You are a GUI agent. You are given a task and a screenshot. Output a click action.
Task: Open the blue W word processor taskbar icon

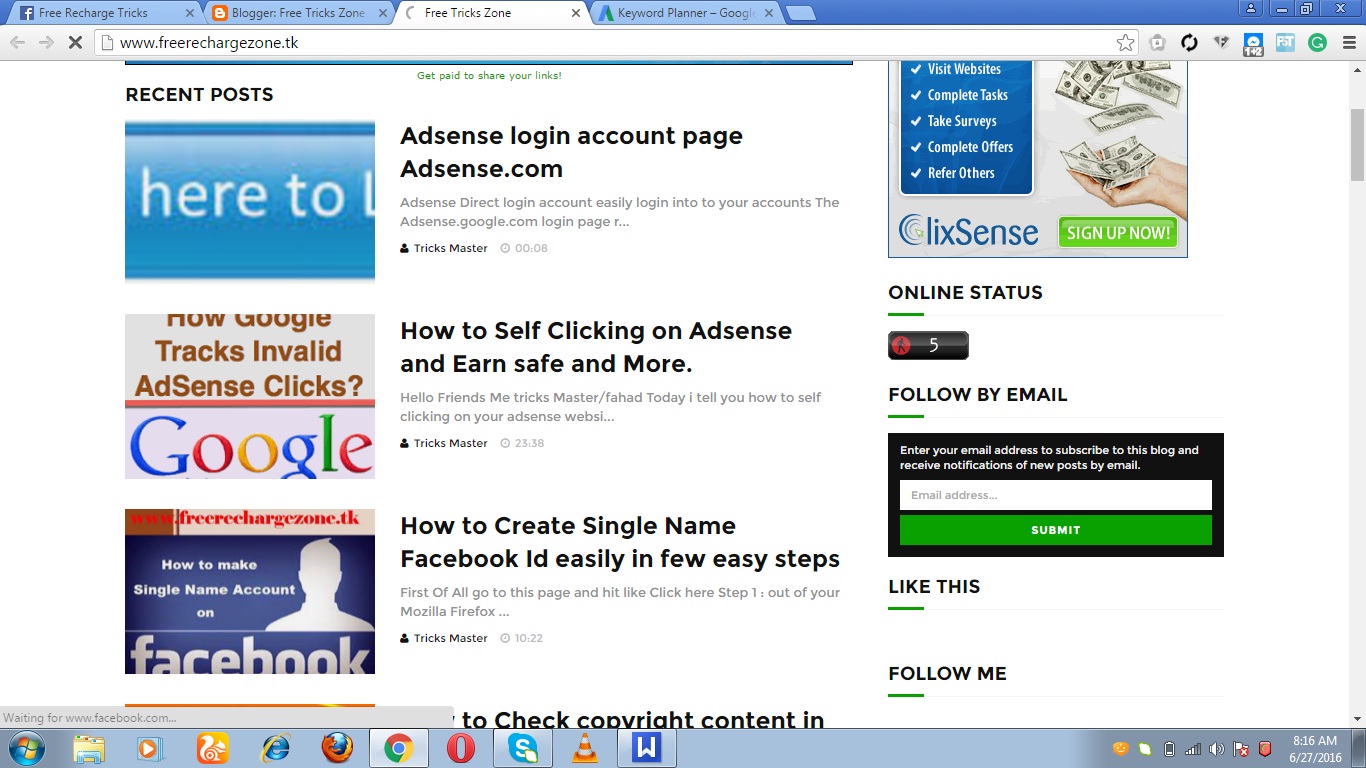click(x=647, y=748)
